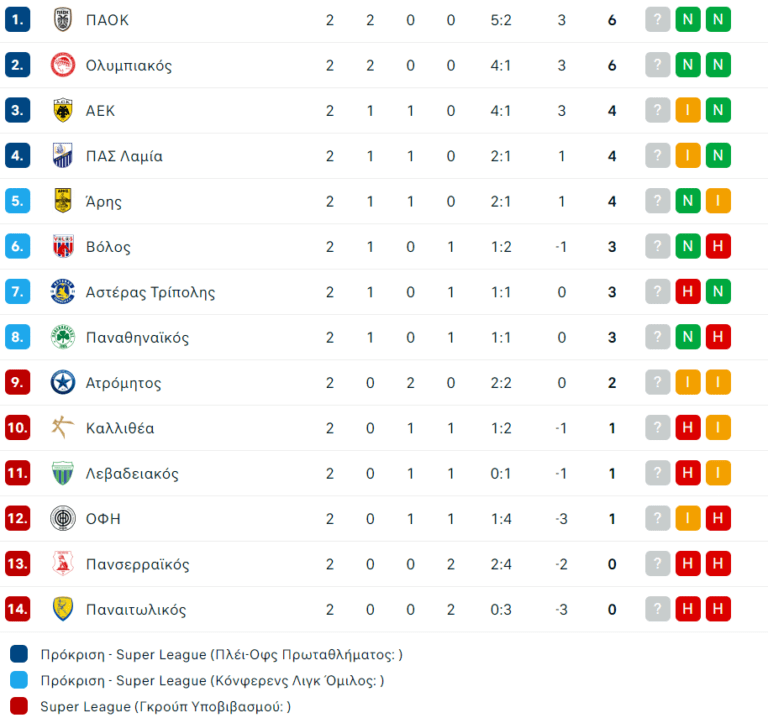Click the dark blue championship playoff legend swatch

point(19,655)
